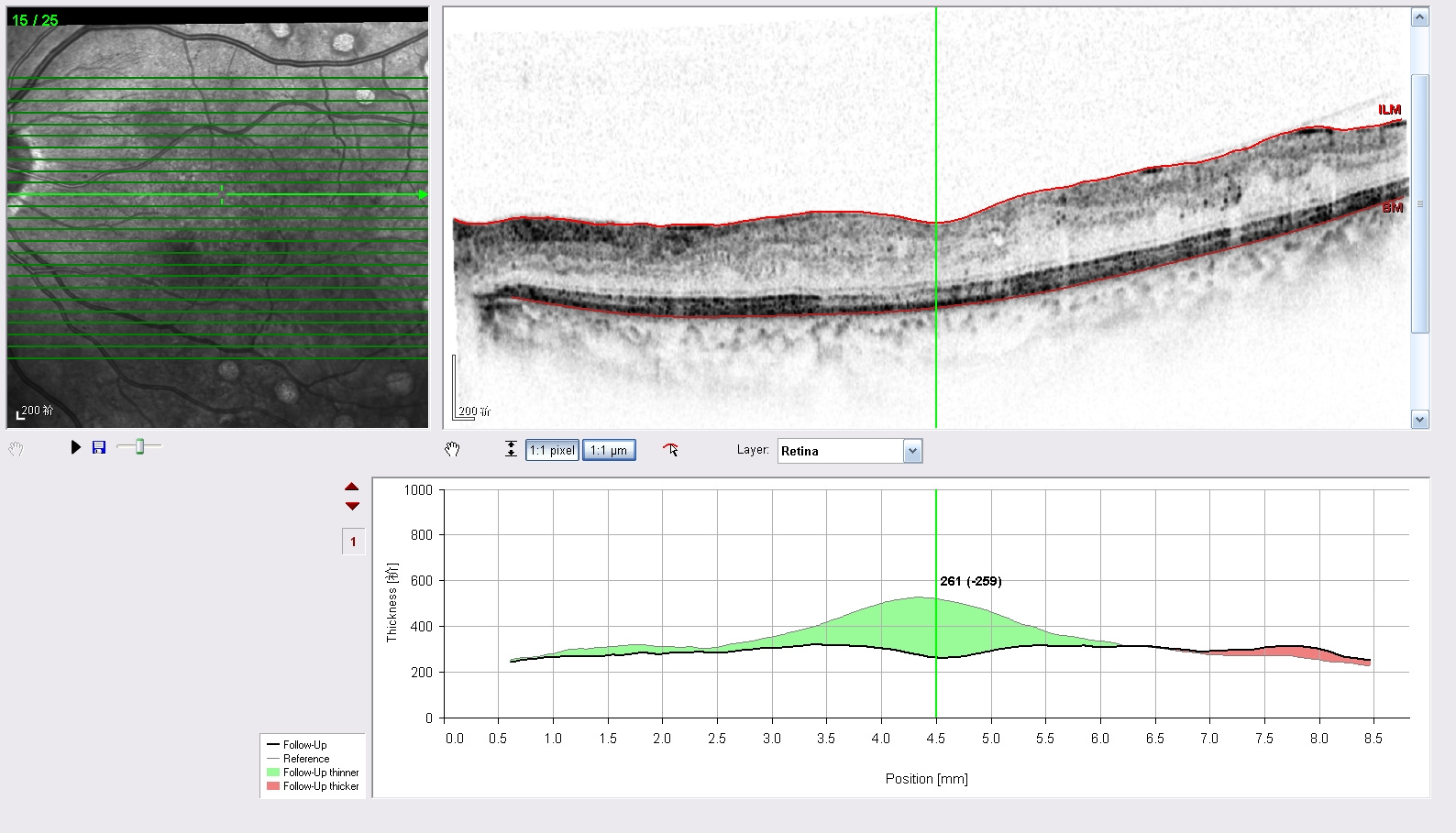Toggle the 1:1 µm scaling button

pyautogui.click(x=609, y=450)
